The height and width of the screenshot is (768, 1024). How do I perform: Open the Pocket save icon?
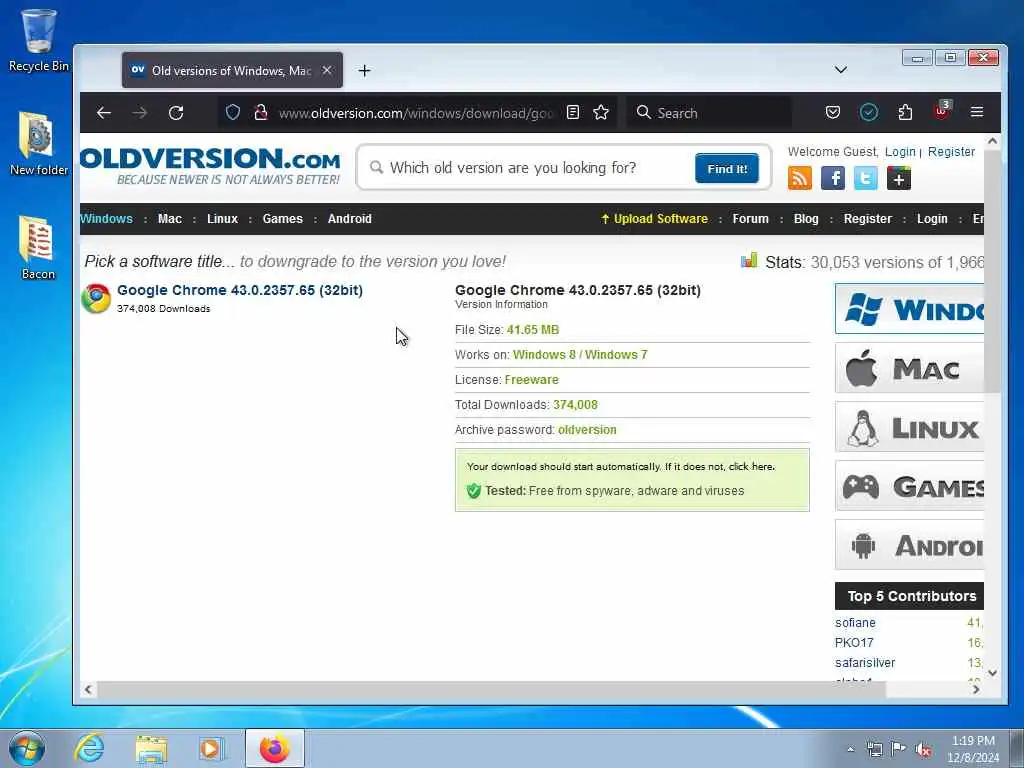[833, 112]
